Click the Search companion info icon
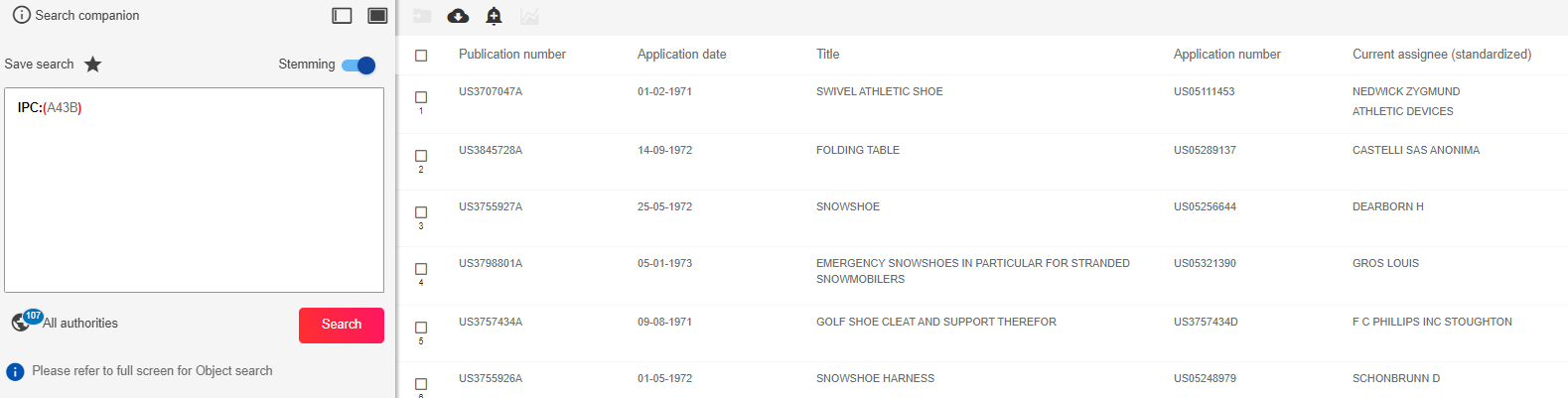1568x398 pixels. pos(21,15)
